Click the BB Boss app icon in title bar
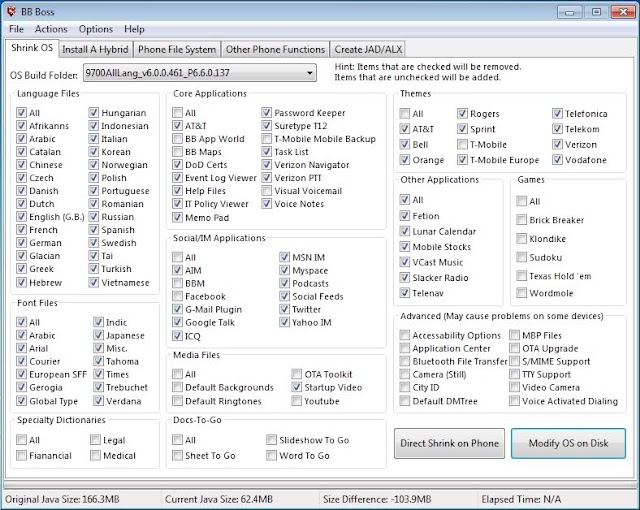Viewport: 640px width, 510px height. tap(11, 11)
